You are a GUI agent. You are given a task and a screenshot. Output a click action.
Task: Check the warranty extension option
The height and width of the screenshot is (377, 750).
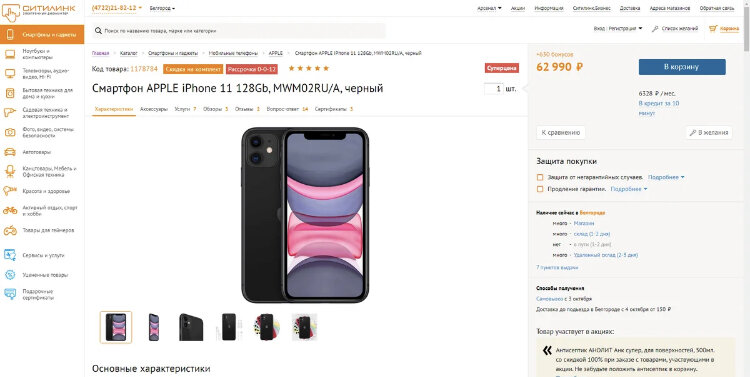[540, 189]
